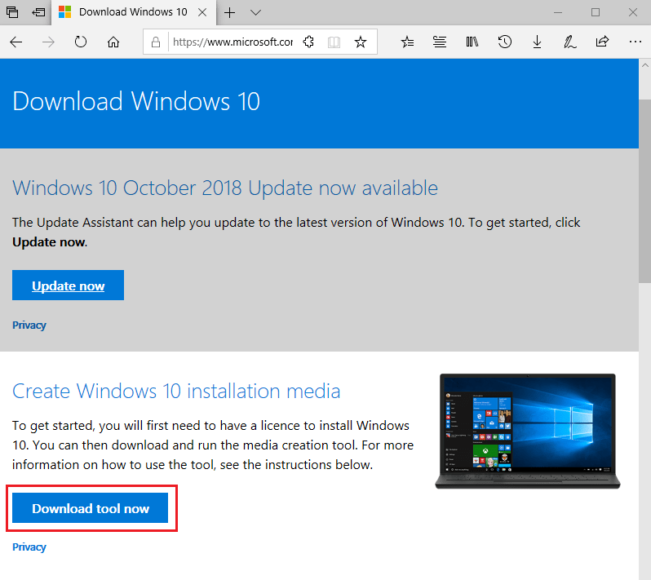Open the tabs you've set aside icon
This screenshot has width=651, height=580.
[x=12, y=12]
